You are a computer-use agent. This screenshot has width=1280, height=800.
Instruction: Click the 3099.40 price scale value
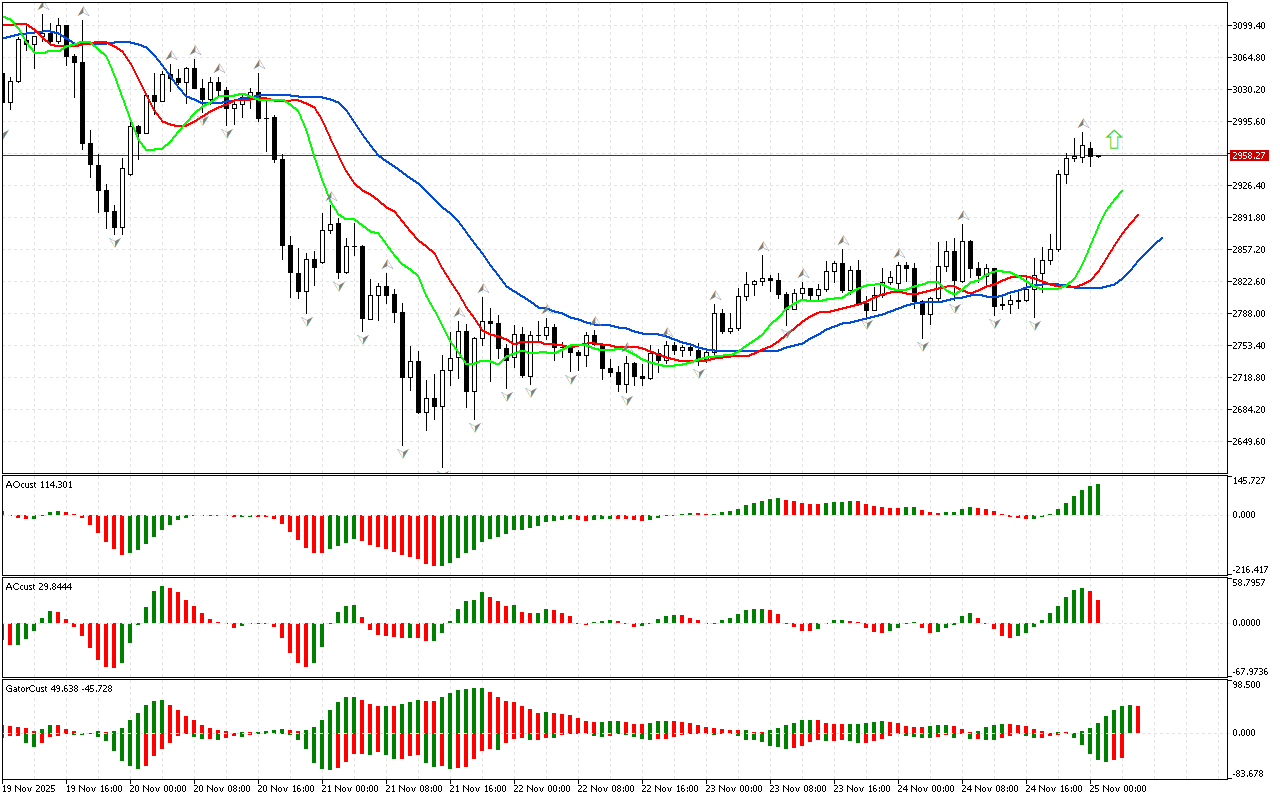(x=1251, y=25)
